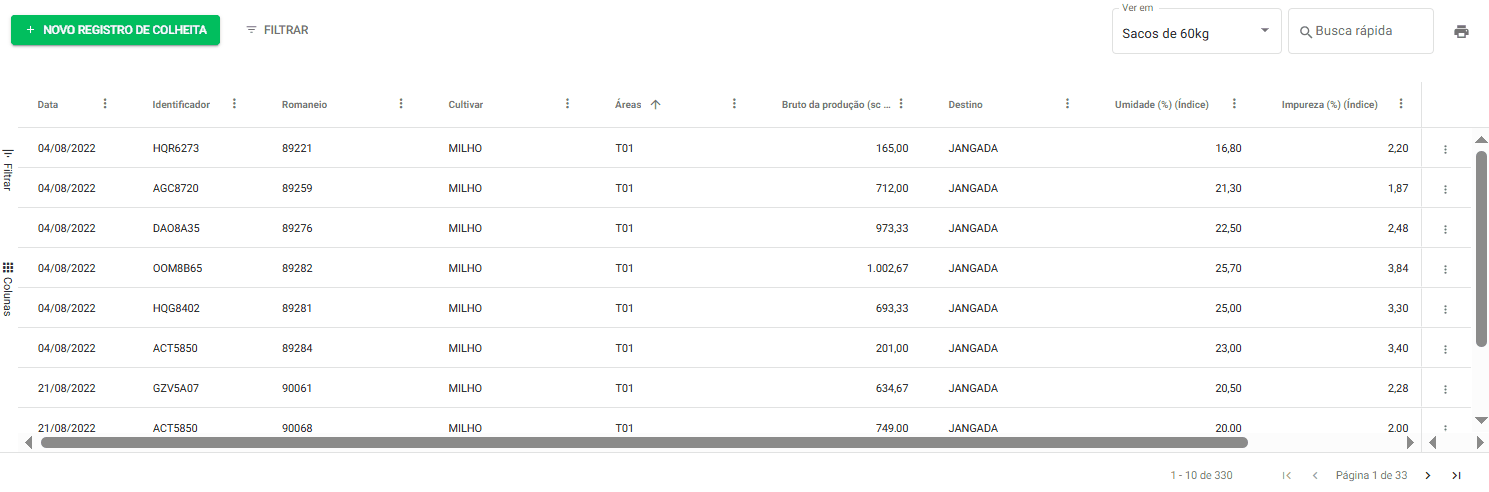Go to next page of results
Viewport: 1489px width, 492px height.
coord(1427,475)
